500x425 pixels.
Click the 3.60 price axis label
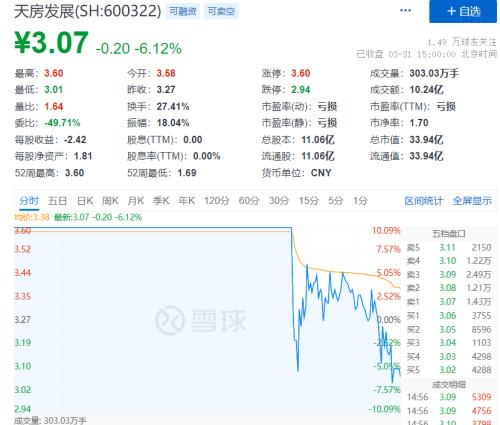[x=22, y=230]
